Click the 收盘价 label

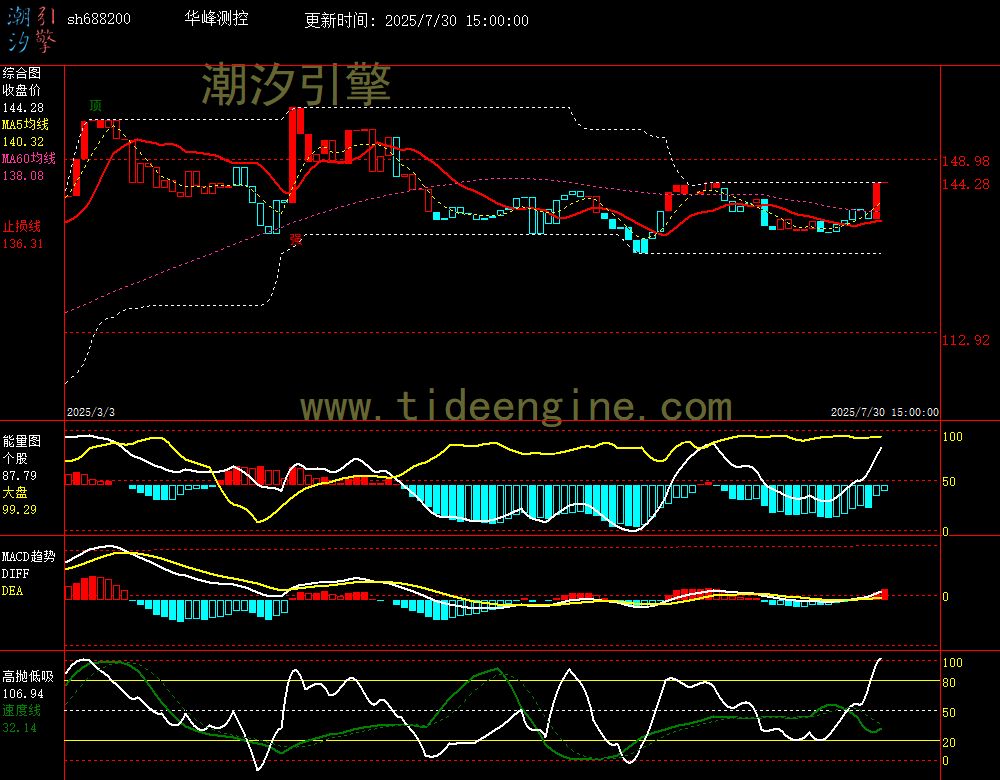pos(22,91)
